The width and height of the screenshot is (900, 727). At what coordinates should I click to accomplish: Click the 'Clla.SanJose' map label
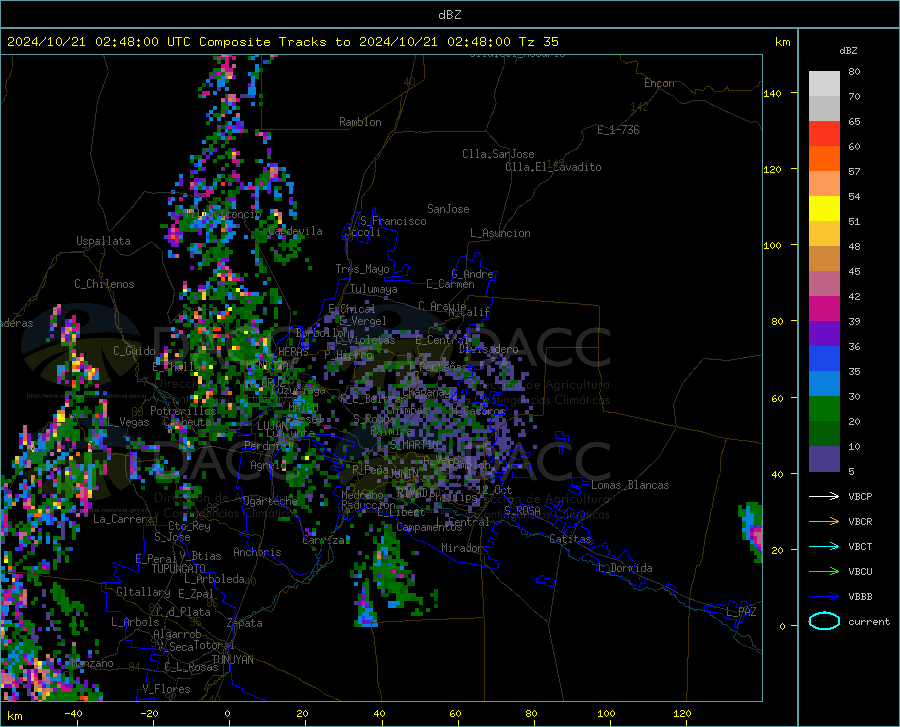(498, 154)
